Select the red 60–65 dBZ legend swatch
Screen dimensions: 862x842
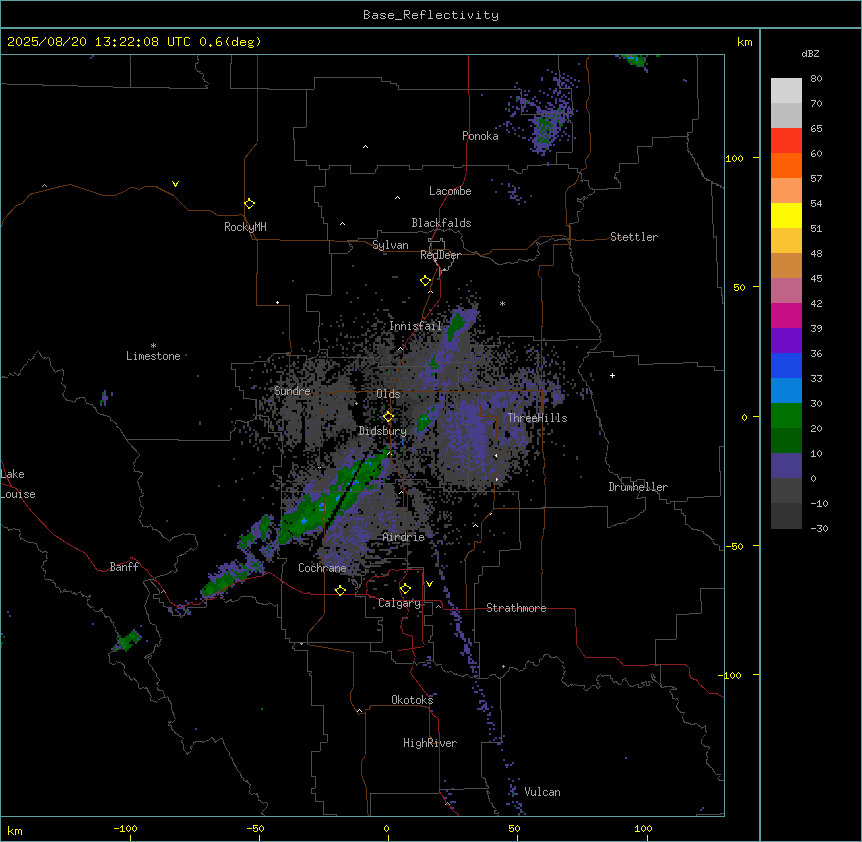[786, 140]
